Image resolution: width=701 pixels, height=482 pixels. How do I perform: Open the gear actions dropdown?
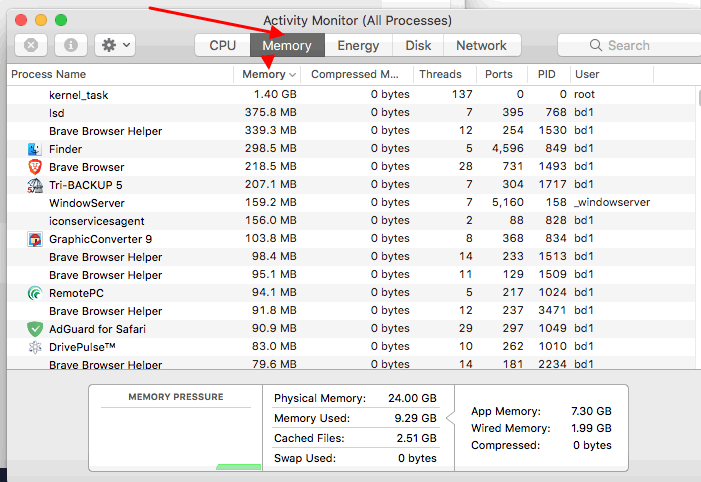point(115,45)
